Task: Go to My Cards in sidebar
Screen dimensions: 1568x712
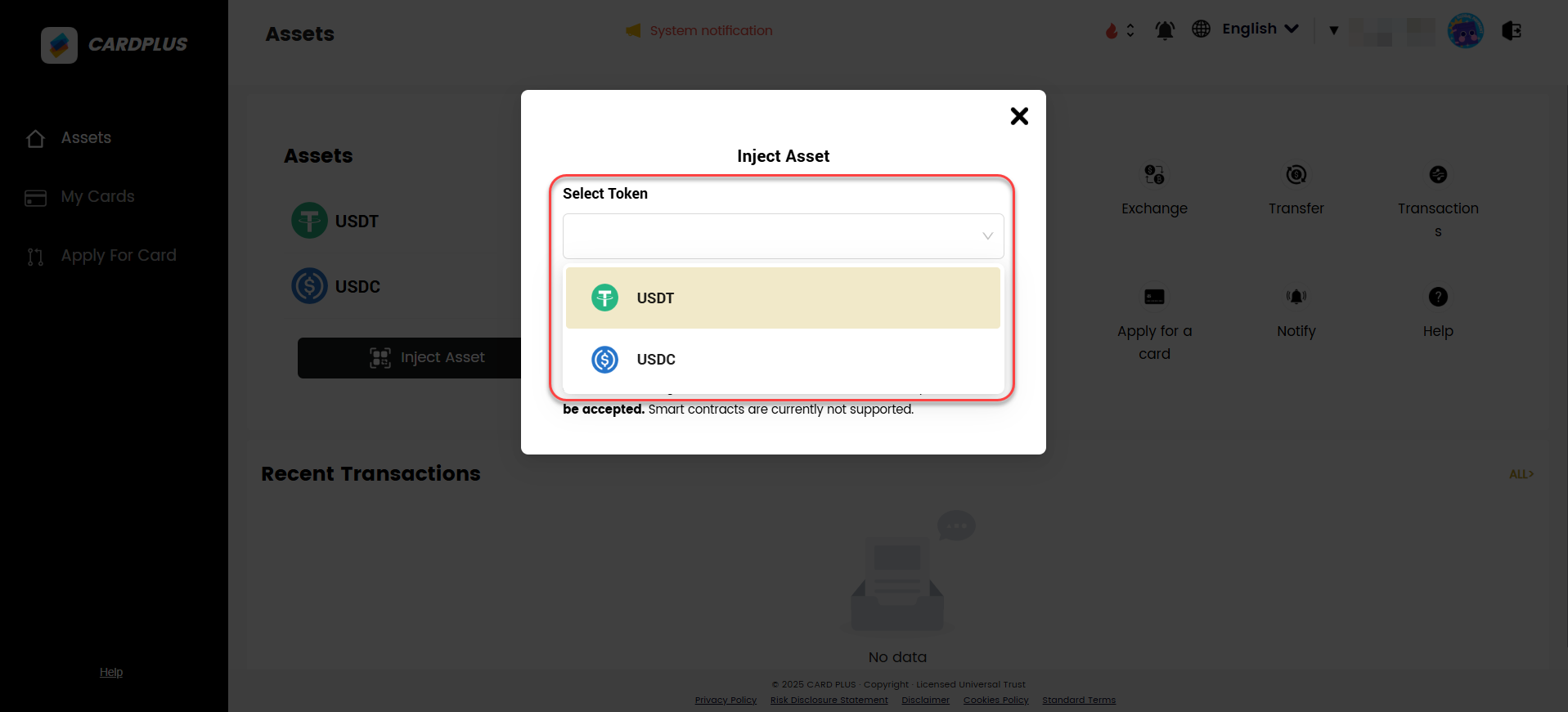Action: click(x=97, y=197)
